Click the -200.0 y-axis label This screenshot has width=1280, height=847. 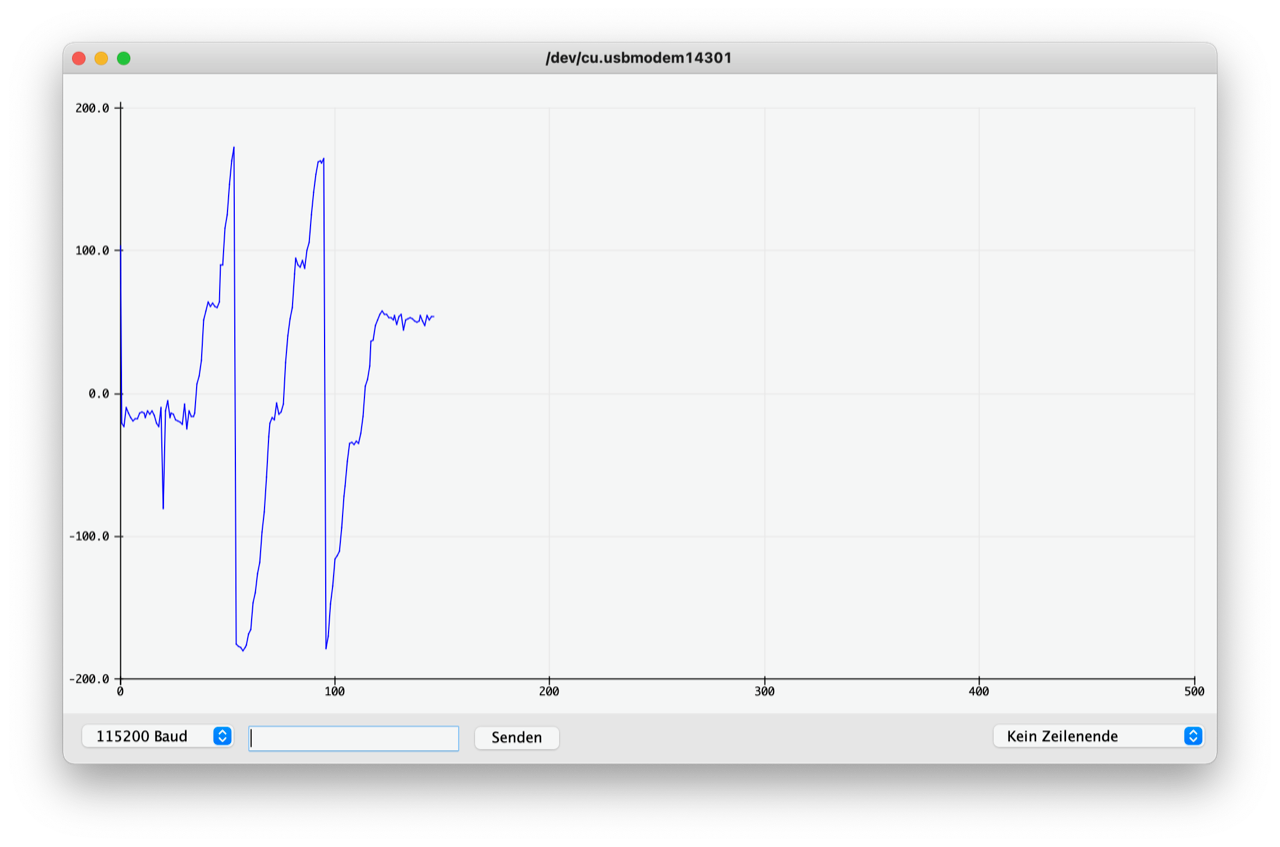click(x=89, y=679)
